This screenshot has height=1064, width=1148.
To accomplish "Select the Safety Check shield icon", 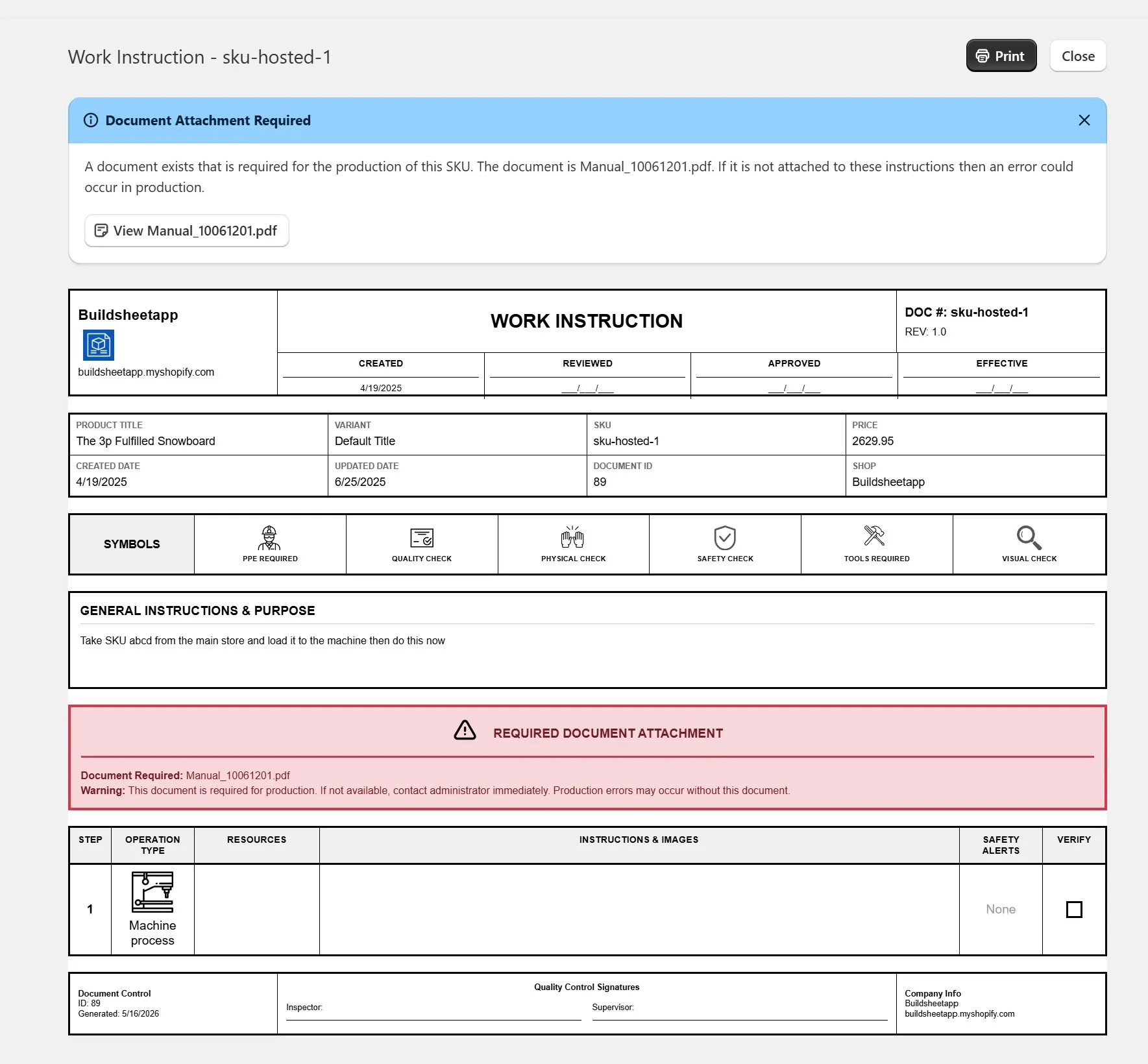I will coord(725,538).
